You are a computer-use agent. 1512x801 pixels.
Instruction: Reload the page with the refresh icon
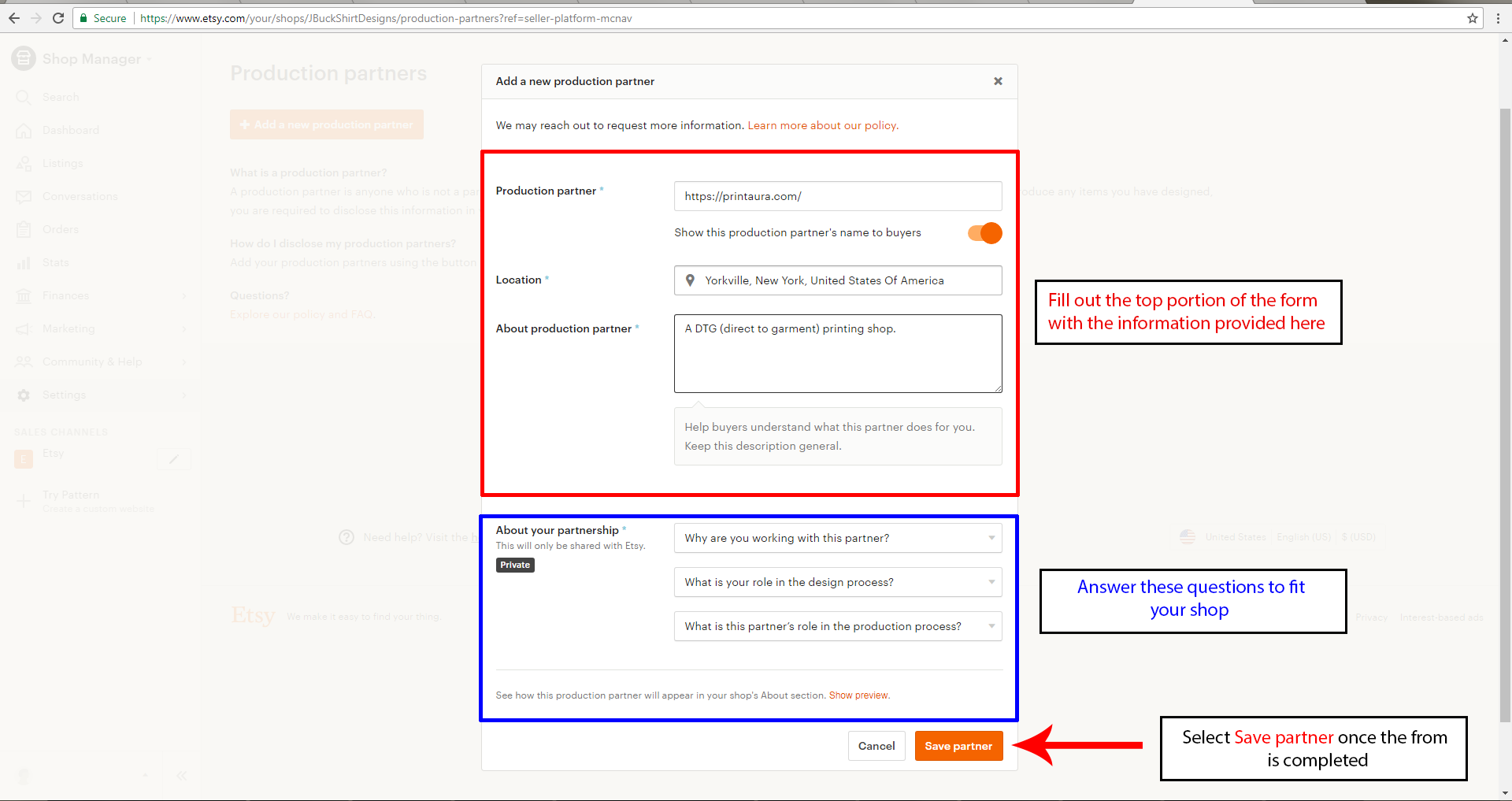click(x=58, y=18)
